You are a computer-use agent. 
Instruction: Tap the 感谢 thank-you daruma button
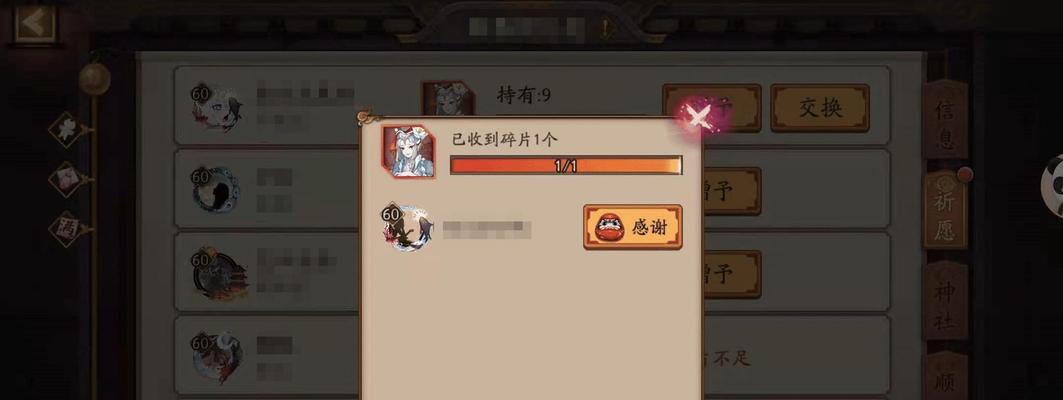(633, 227)
